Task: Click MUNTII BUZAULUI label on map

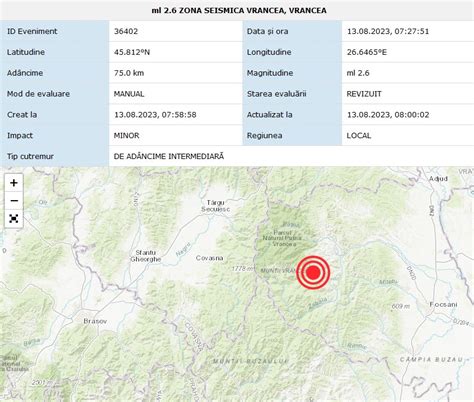Action: (x=250, y=361)
